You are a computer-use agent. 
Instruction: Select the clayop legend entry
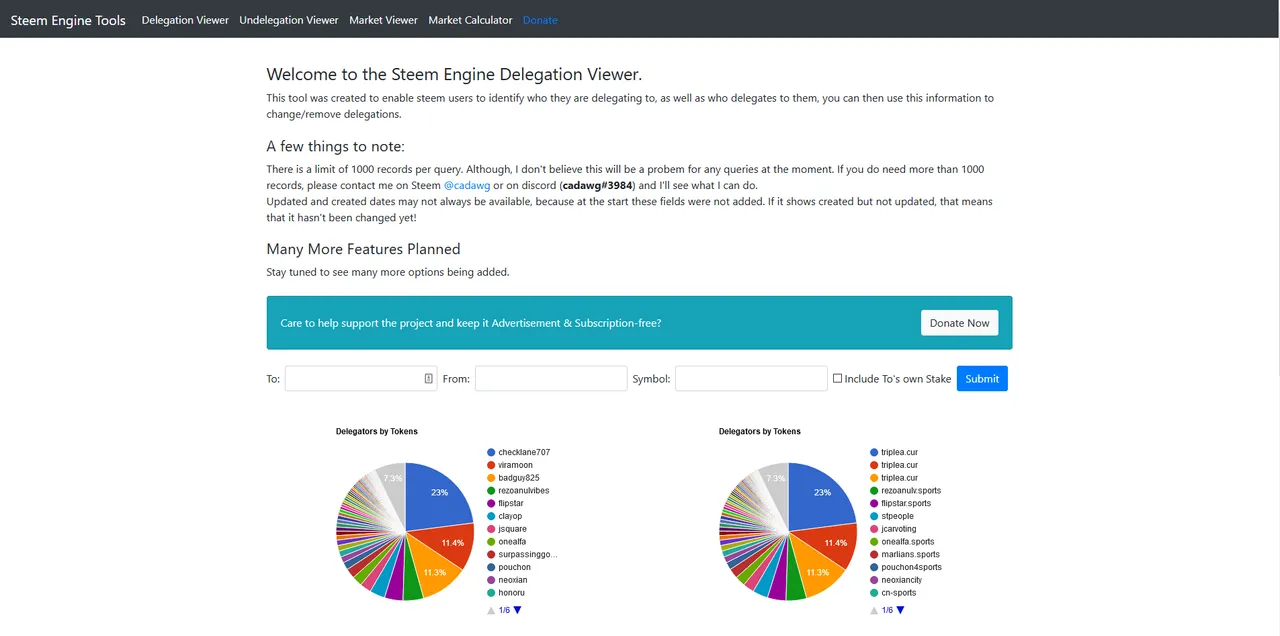(504, 516)
